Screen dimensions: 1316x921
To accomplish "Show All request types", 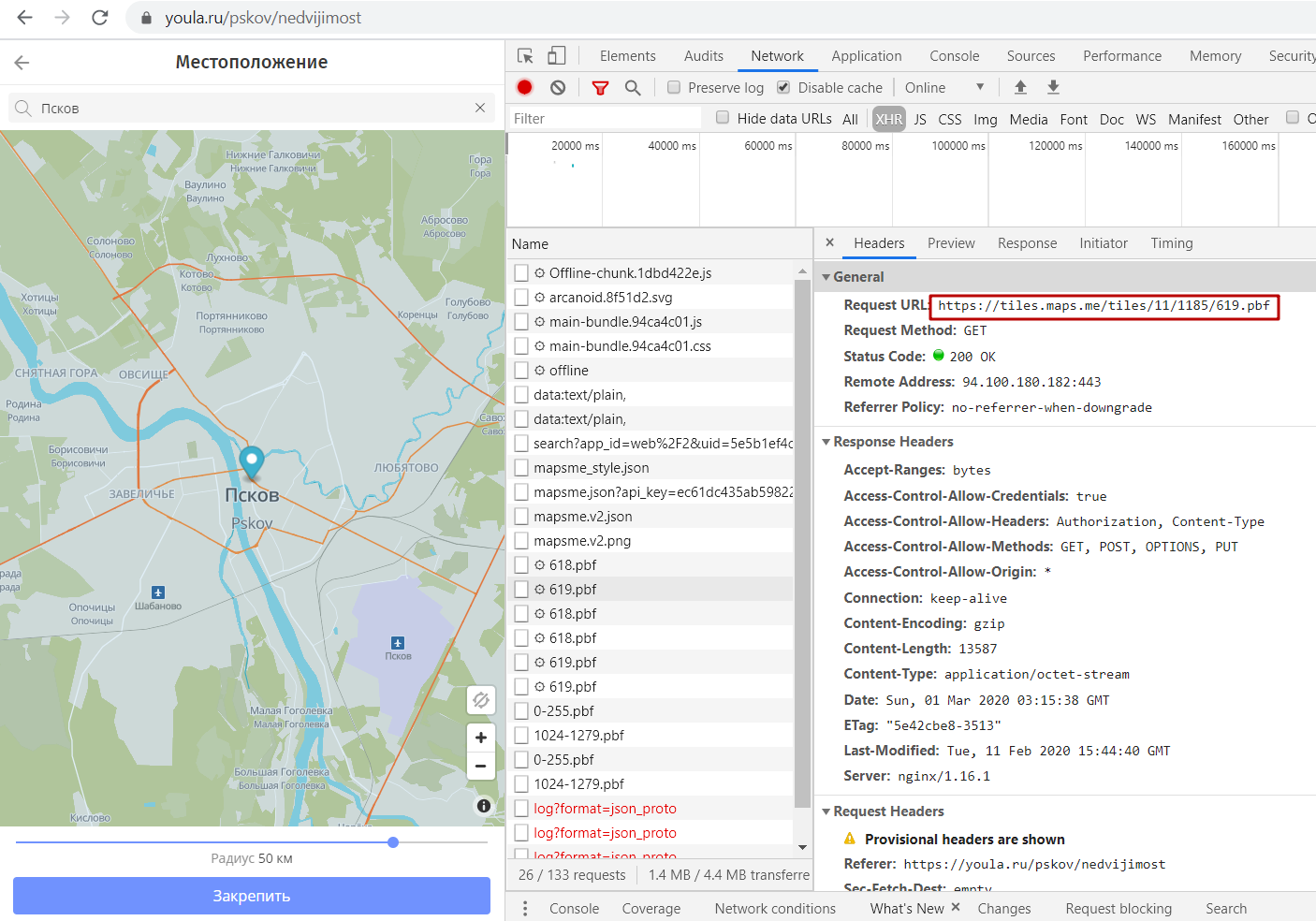I will pos(850,119).
